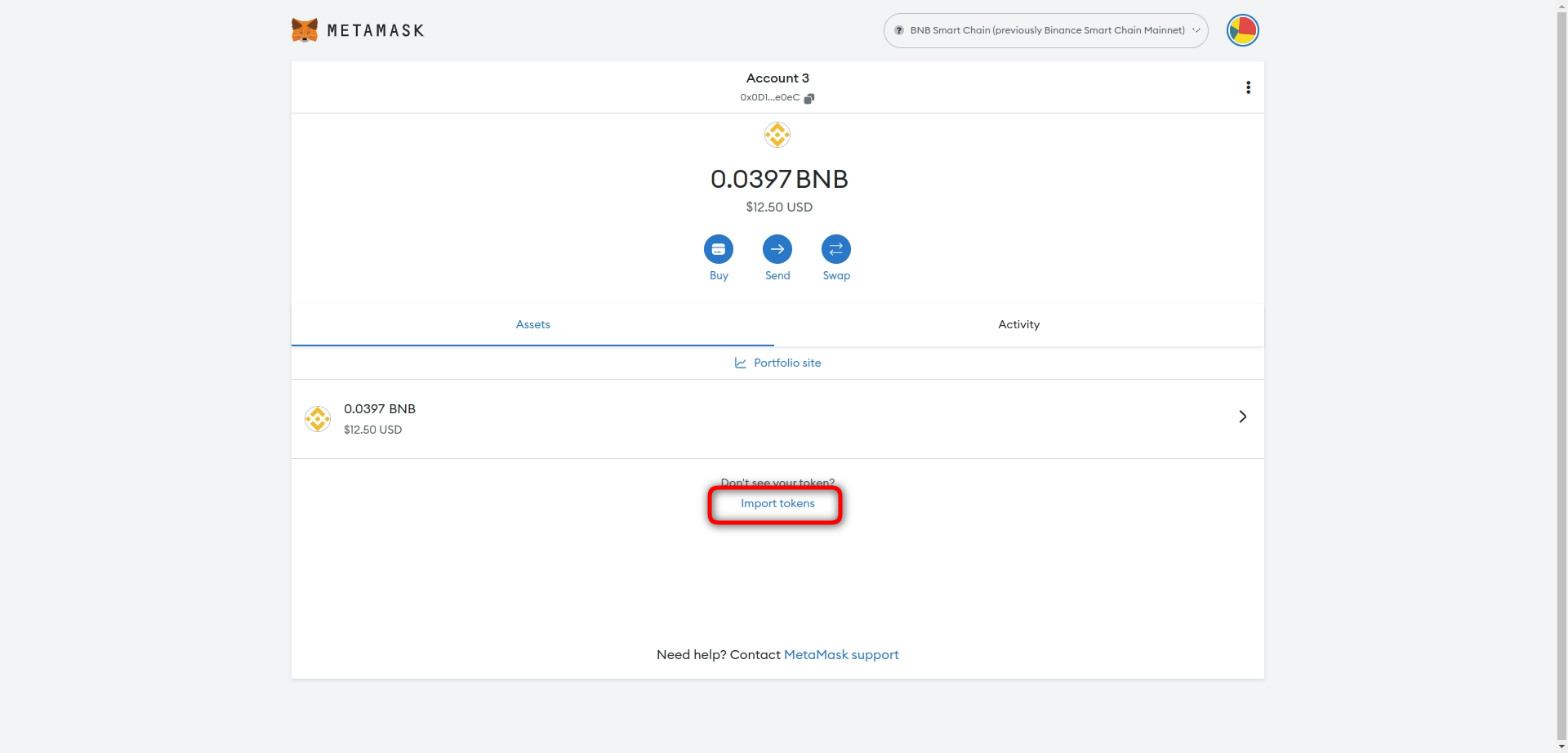Click the BNB icon in asset list
The image size is (1568, 753).
point(318,418)
